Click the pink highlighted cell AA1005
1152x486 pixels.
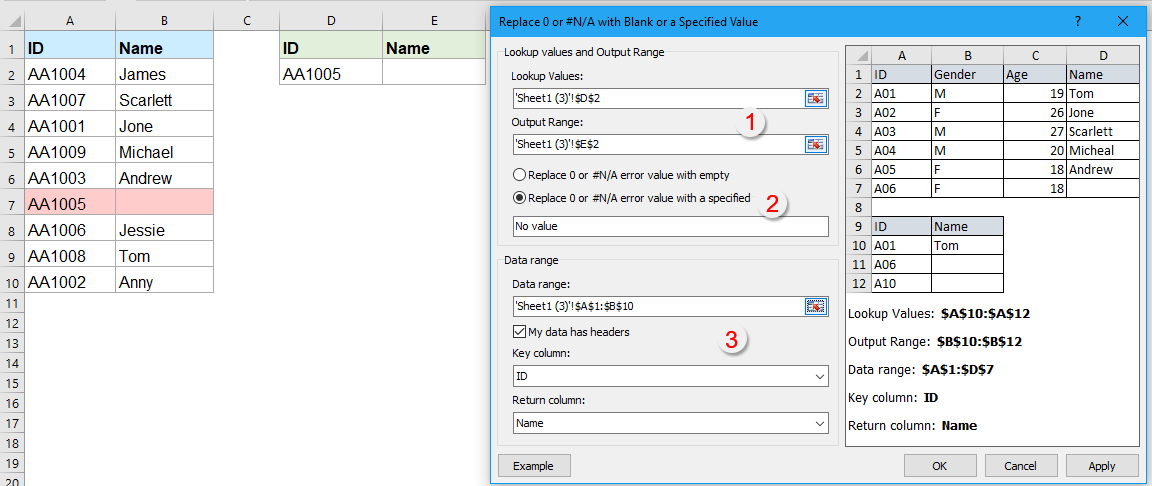coord(69,204)
